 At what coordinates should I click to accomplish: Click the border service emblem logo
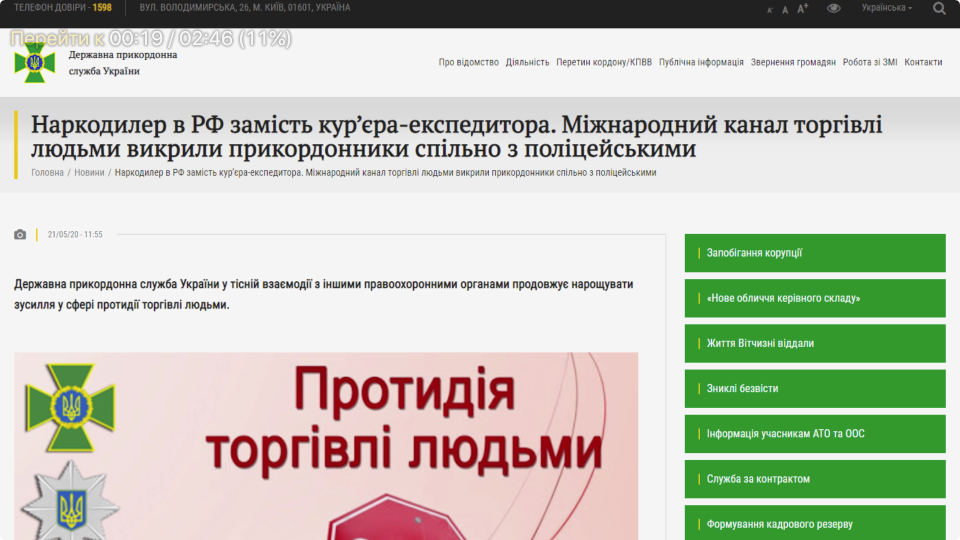tap(35, 62)
